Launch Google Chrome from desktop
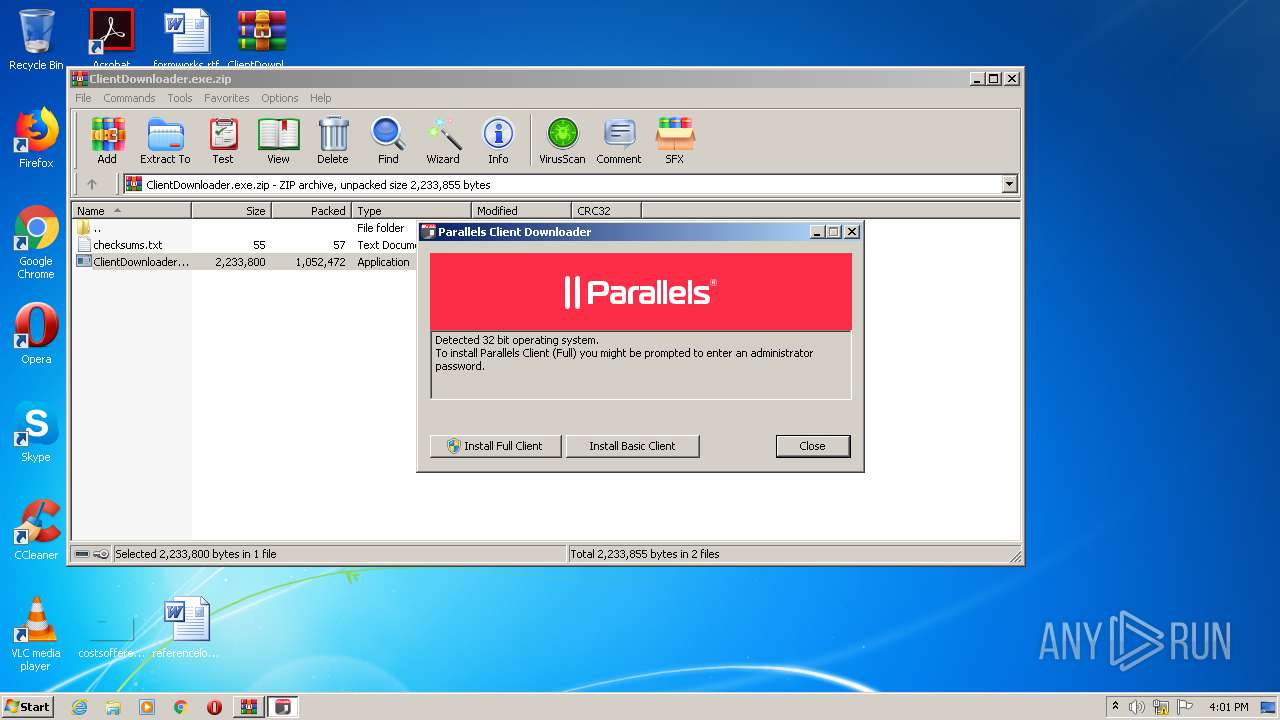This screenshot has height=720, width=1280. 36,242
